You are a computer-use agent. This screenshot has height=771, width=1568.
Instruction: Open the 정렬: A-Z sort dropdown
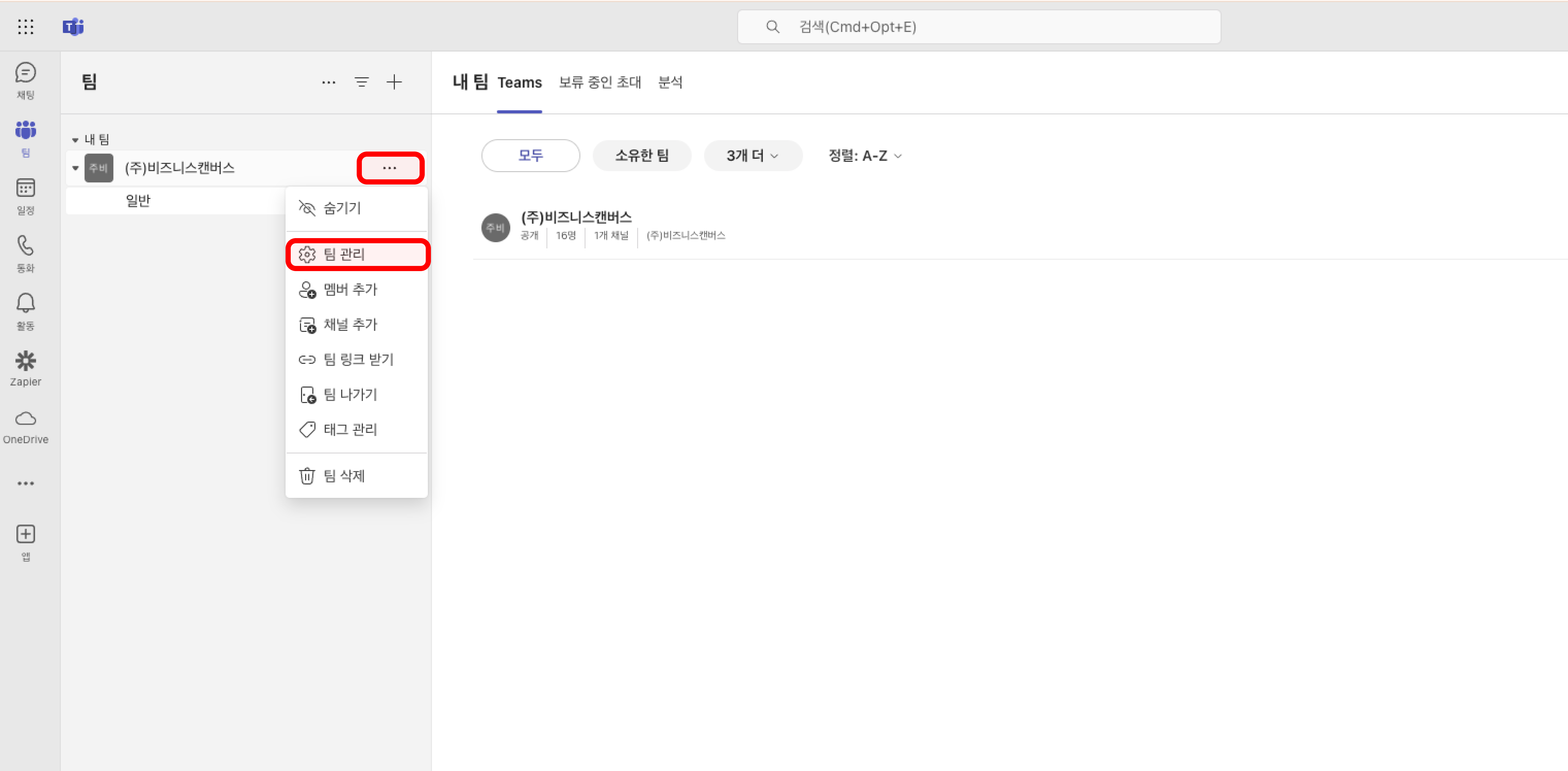(864, 156)
